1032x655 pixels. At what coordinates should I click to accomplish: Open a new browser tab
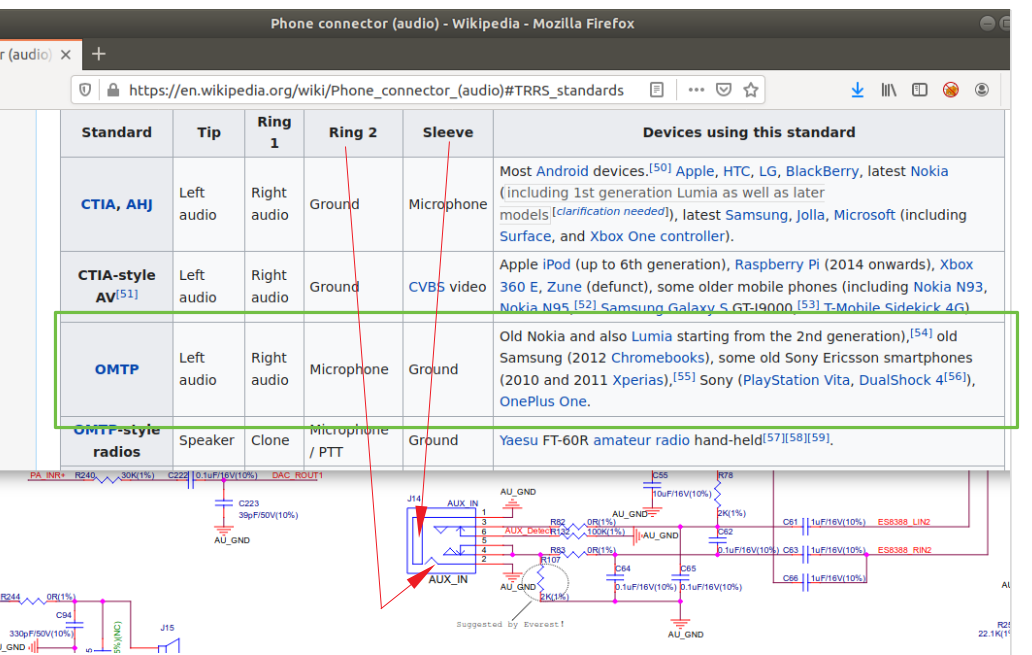tap(99, 54)
